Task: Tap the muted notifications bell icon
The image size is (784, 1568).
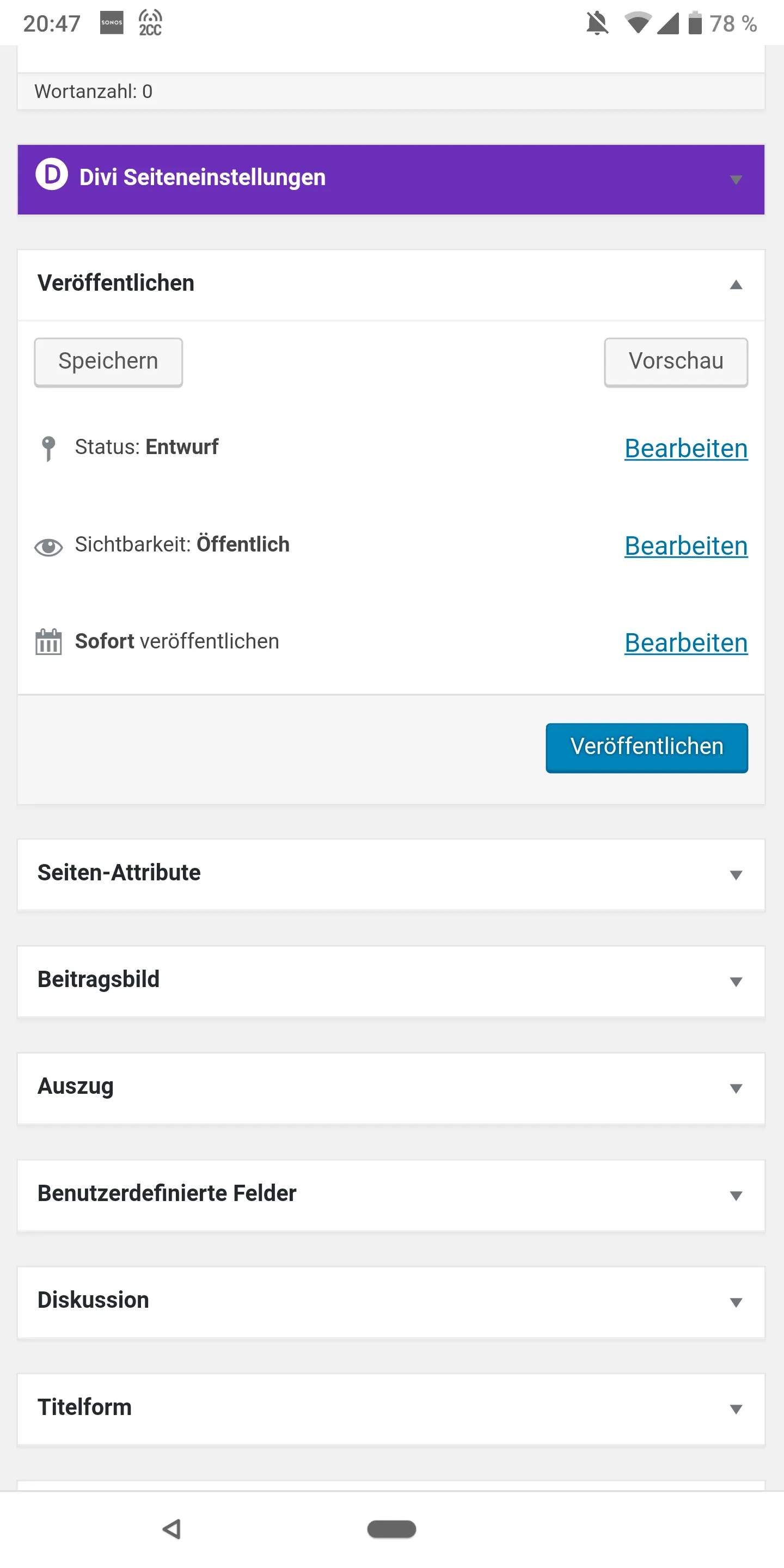Action: click(597, 23)
